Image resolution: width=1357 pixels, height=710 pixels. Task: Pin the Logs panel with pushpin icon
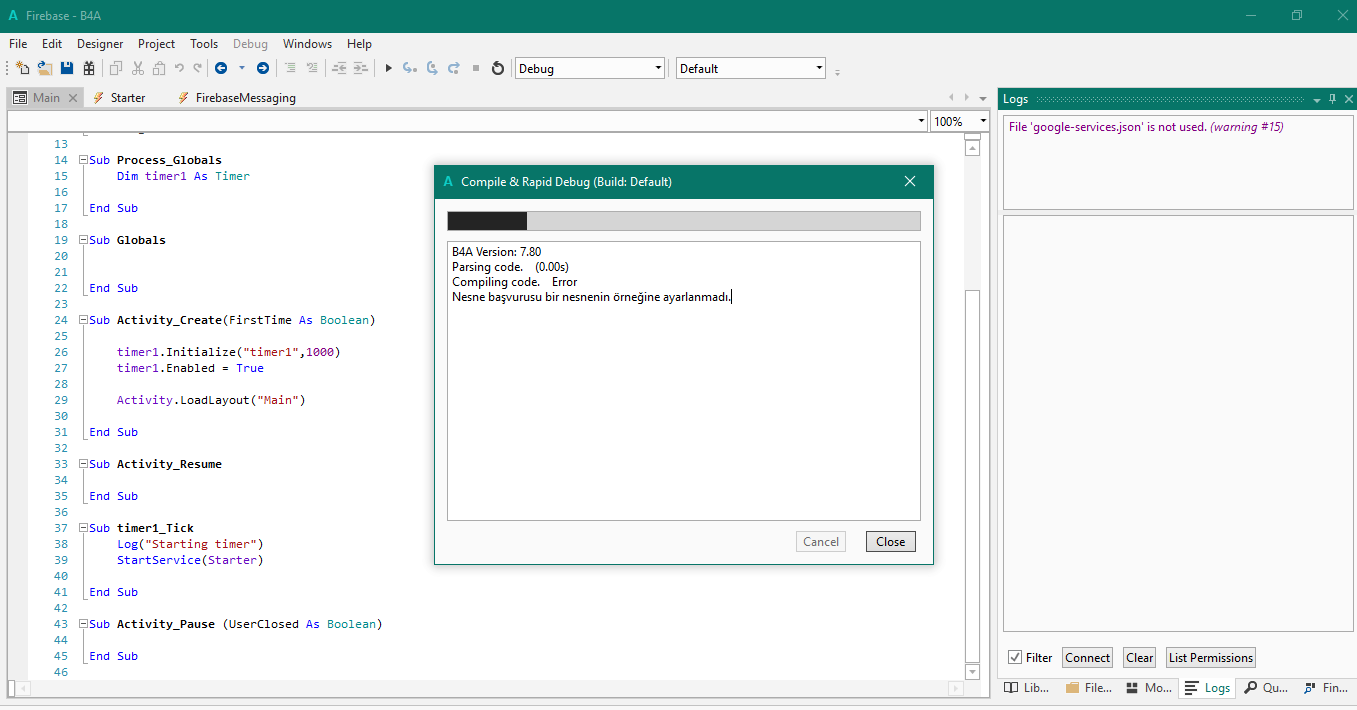[1332, 99]
